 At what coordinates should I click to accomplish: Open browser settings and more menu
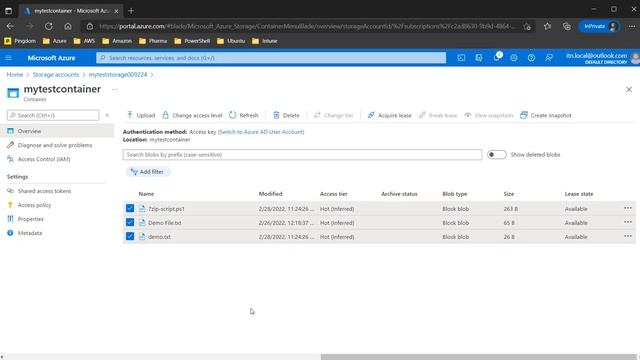(631, 26)
